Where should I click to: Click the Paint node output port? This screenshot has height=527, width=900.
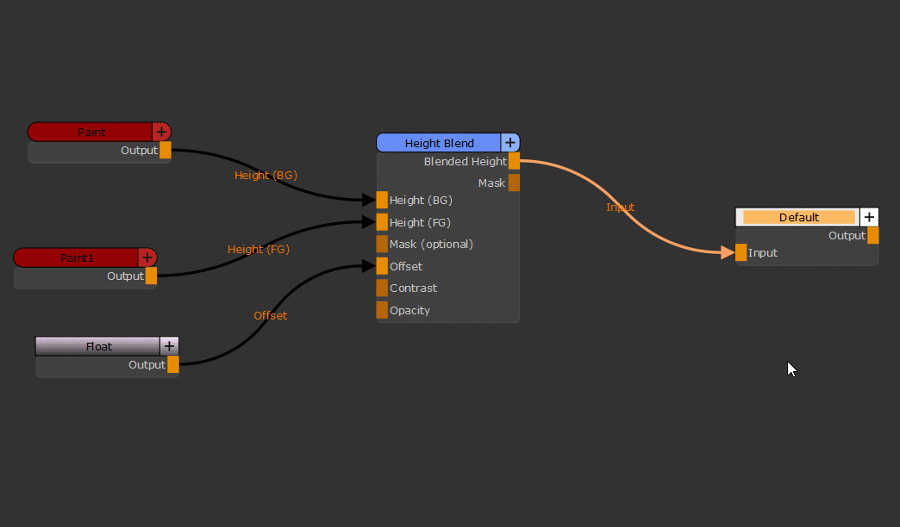pyautogui.click(x=165, y=150)
